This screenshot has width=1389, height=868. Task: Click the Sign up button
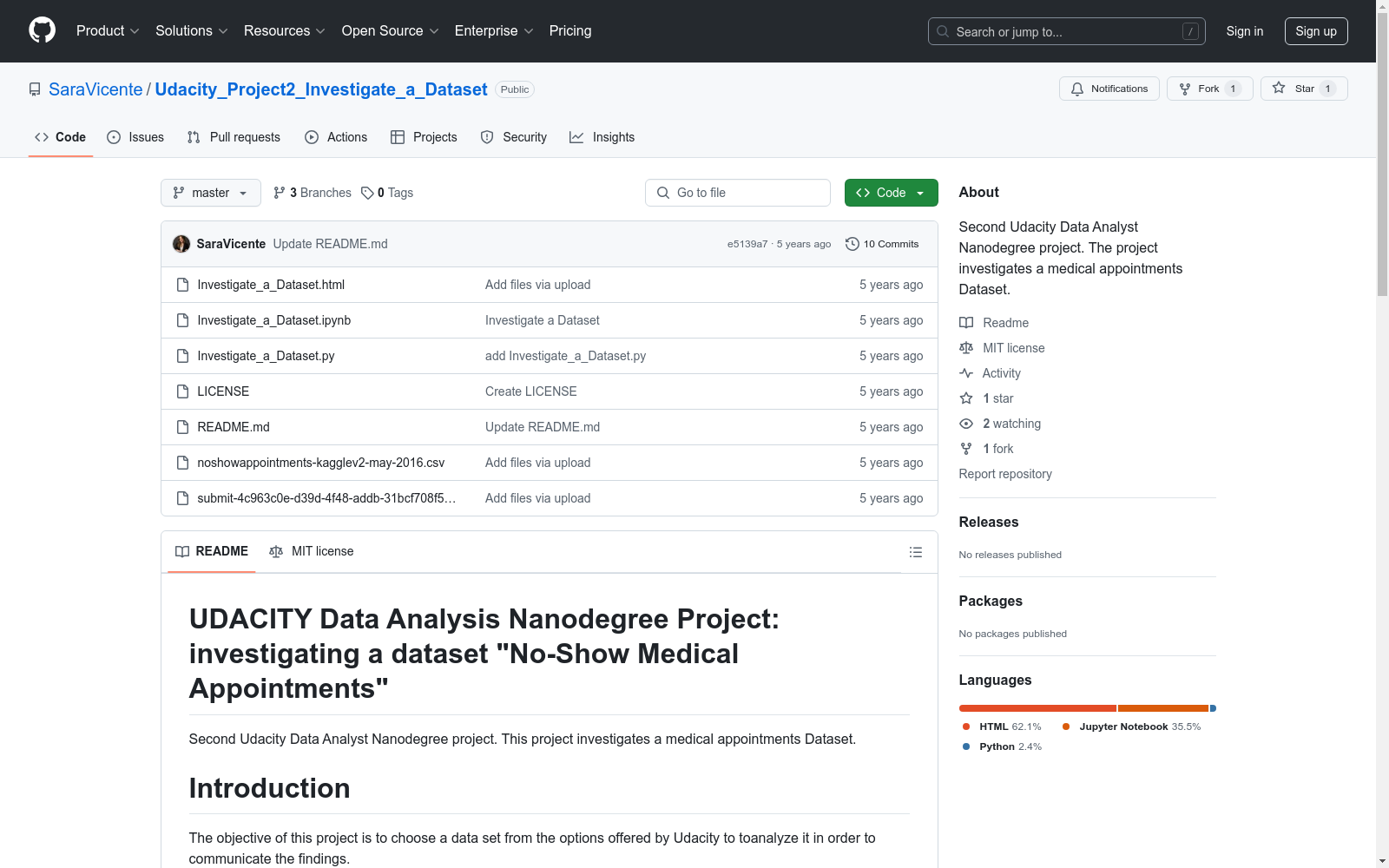pyautogui.click(x=1316, y=31)
